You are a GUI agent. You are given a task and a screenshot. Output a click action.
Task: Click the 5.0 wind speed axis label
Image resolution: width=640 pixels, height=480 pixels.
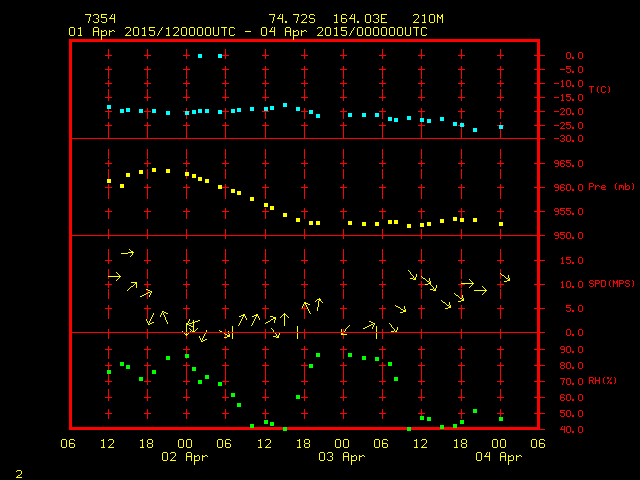pos(574,309)
